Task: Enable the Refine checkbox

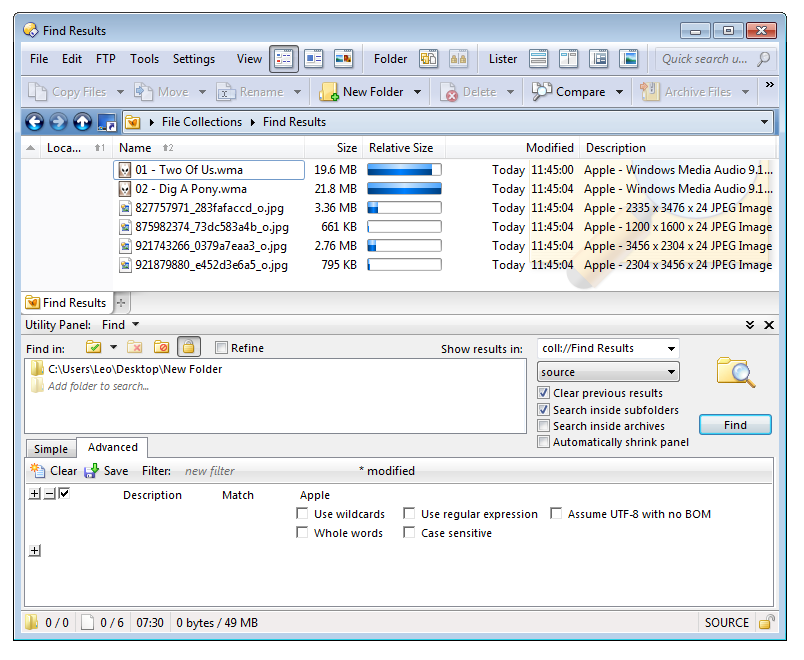Action: pos(222,348)
